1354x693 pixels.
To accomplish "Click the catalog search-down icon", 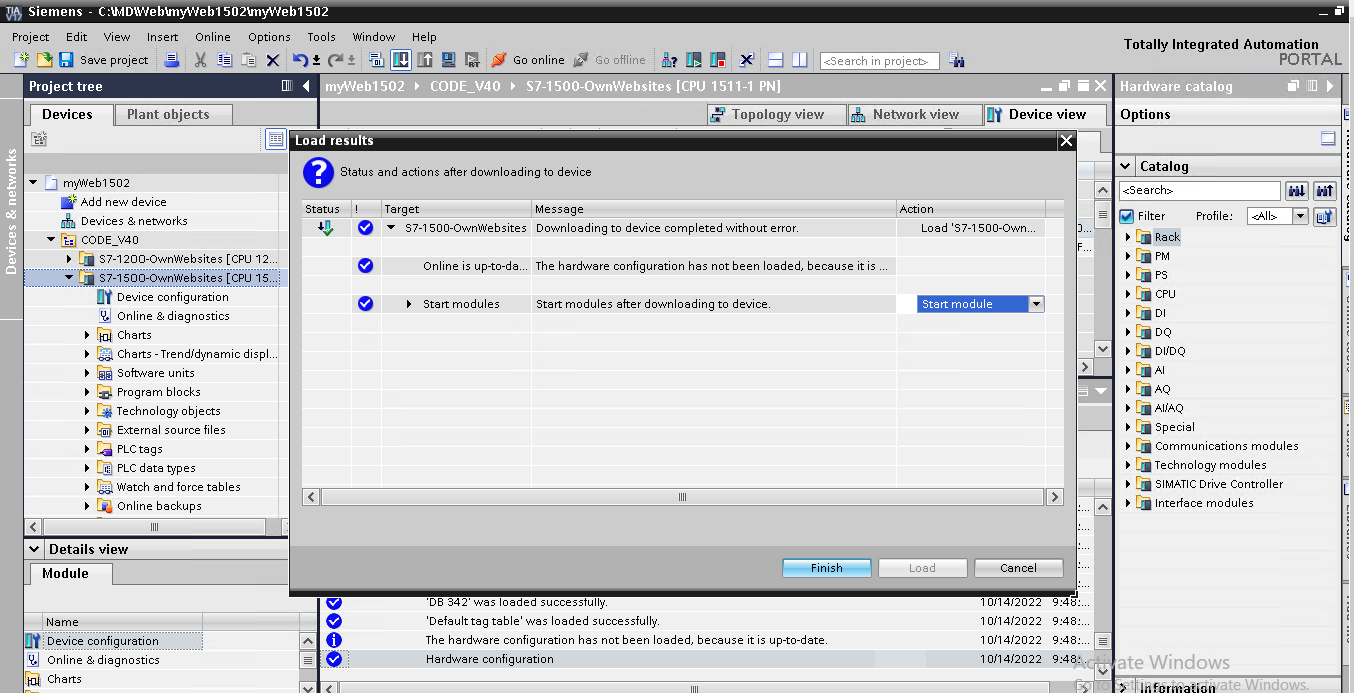I will coord(1297,190).
